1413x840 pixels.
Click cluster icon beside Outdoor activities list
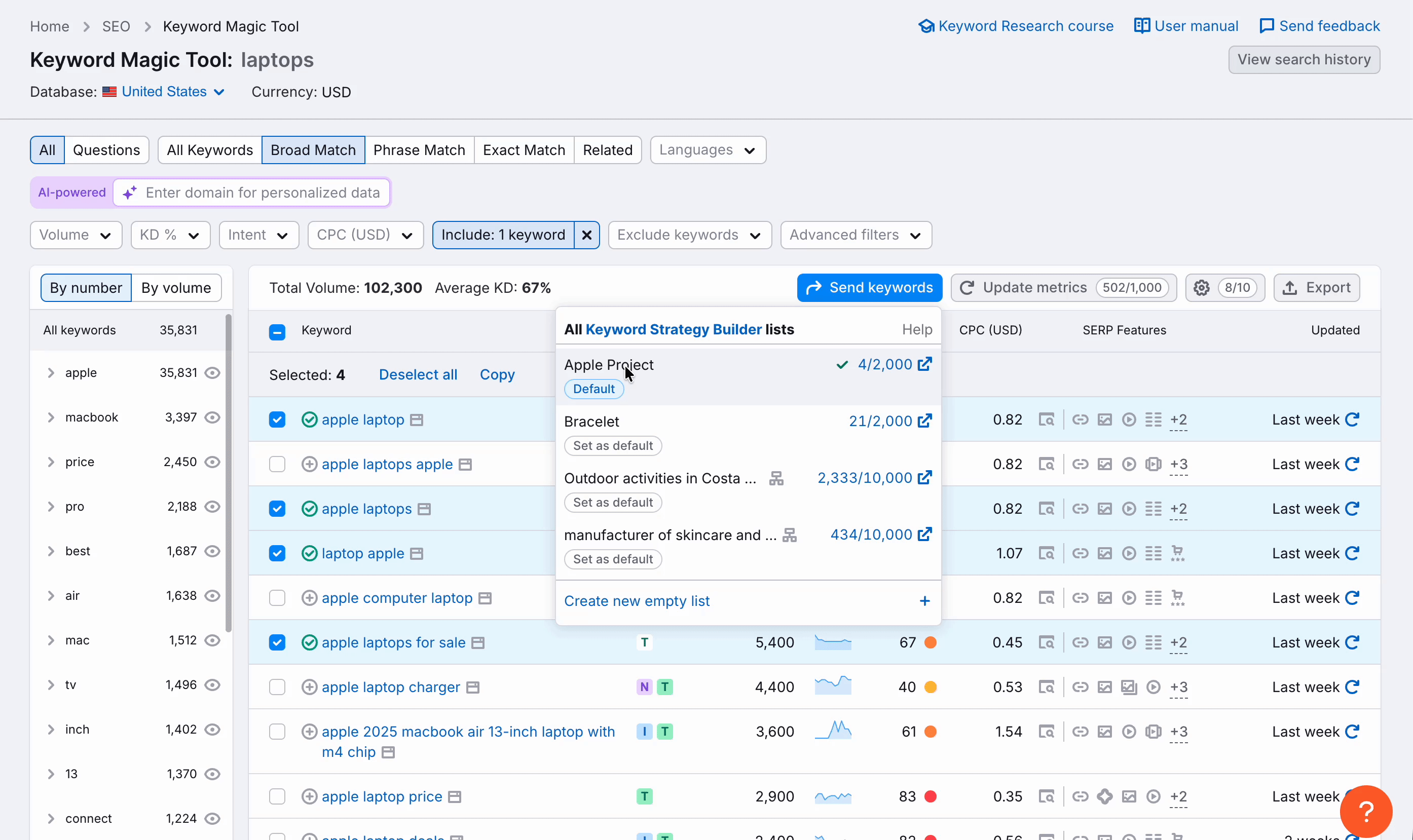tap(776, 478)
